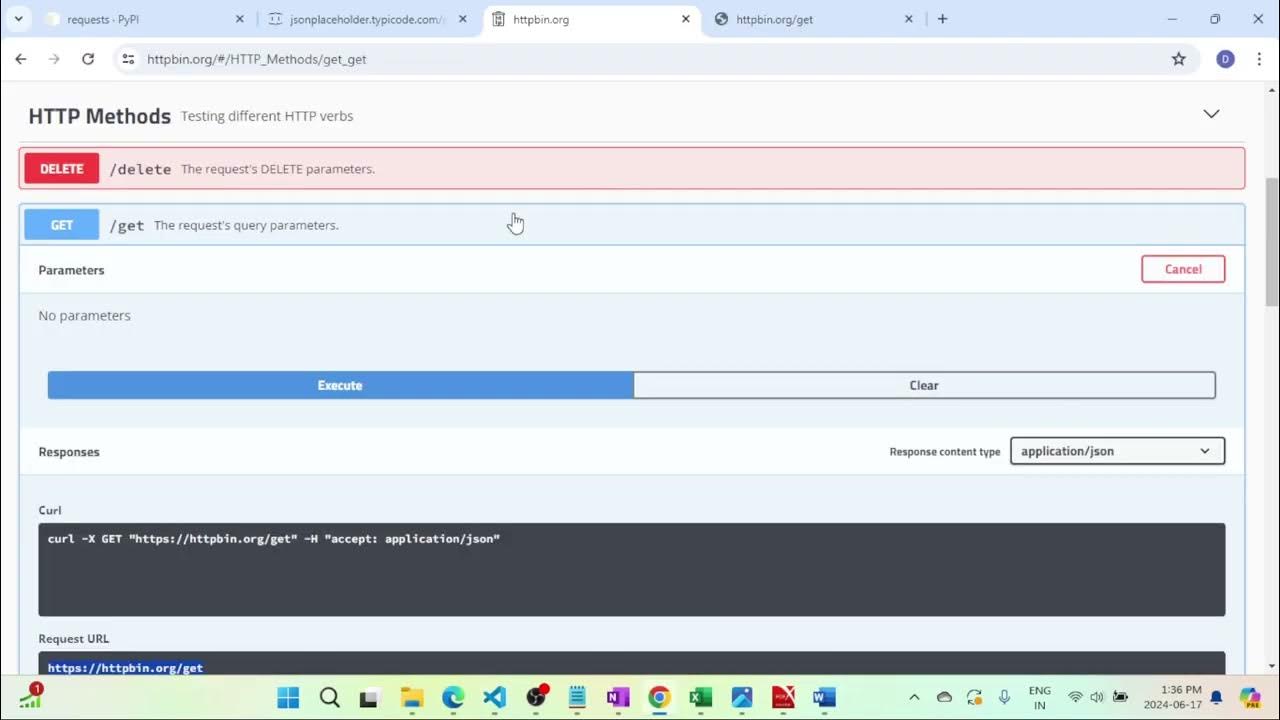1280x720 pixels.
Task: Switch to the requests - PyPI tab
Action: click(144, 19)
